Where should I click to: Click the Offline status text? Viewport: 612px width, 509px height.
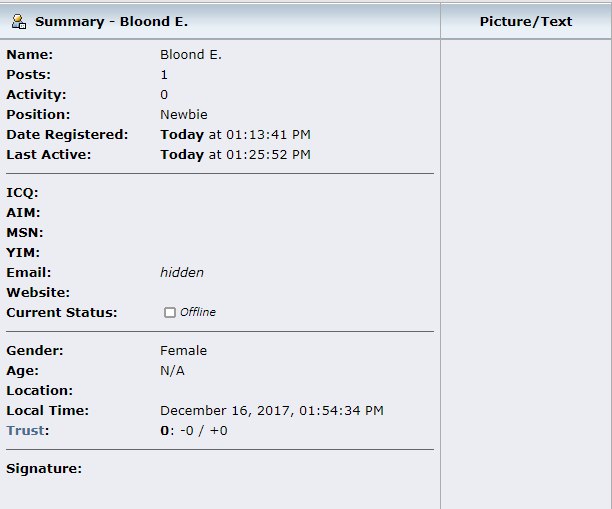click(x=197, y=312)
